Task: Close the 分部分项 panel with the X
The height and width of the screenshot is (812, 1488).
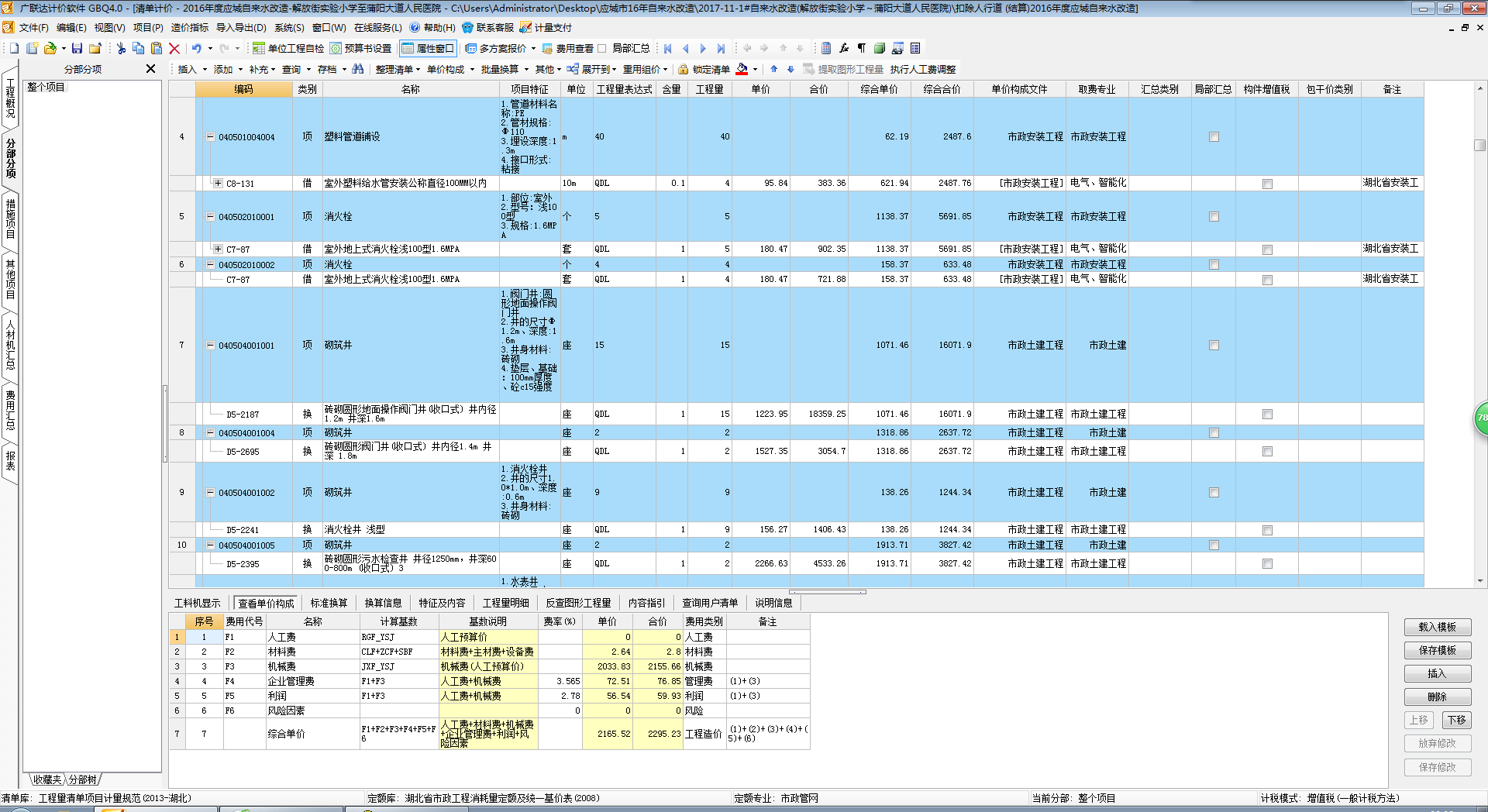Action: 151,69
